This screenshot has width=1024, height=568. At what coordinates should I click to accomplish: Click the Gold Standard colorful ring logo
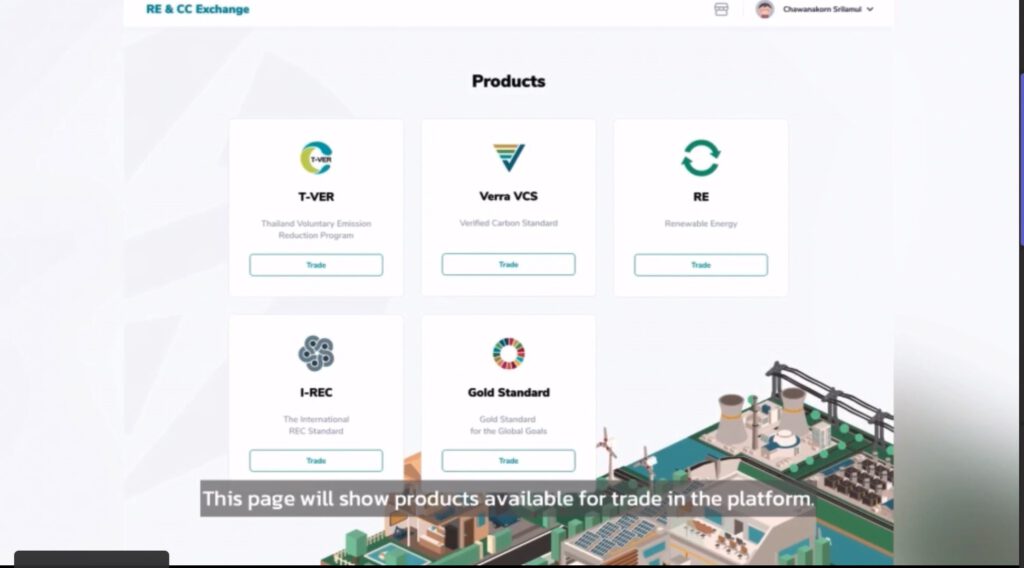(508, 353)
